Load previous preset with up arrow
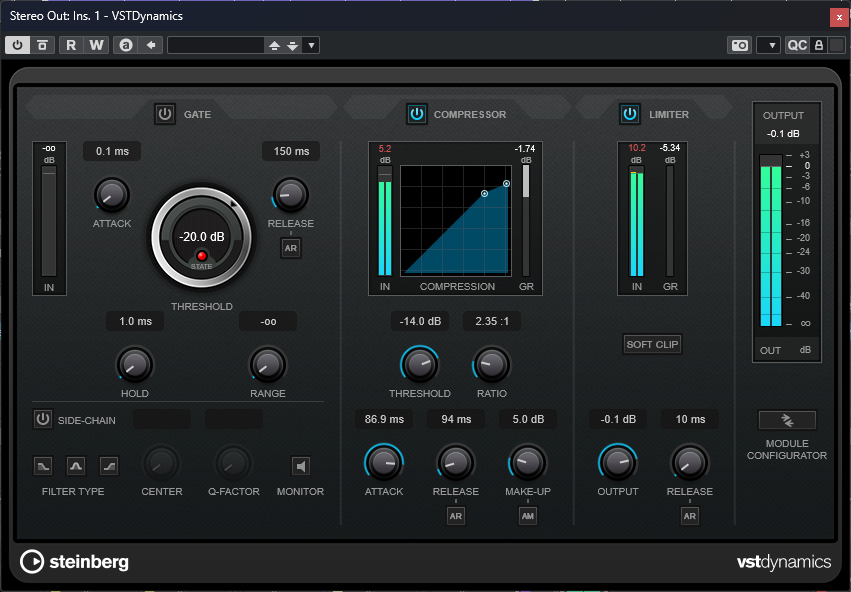This screenshot has height=592, width=851. 275,46
